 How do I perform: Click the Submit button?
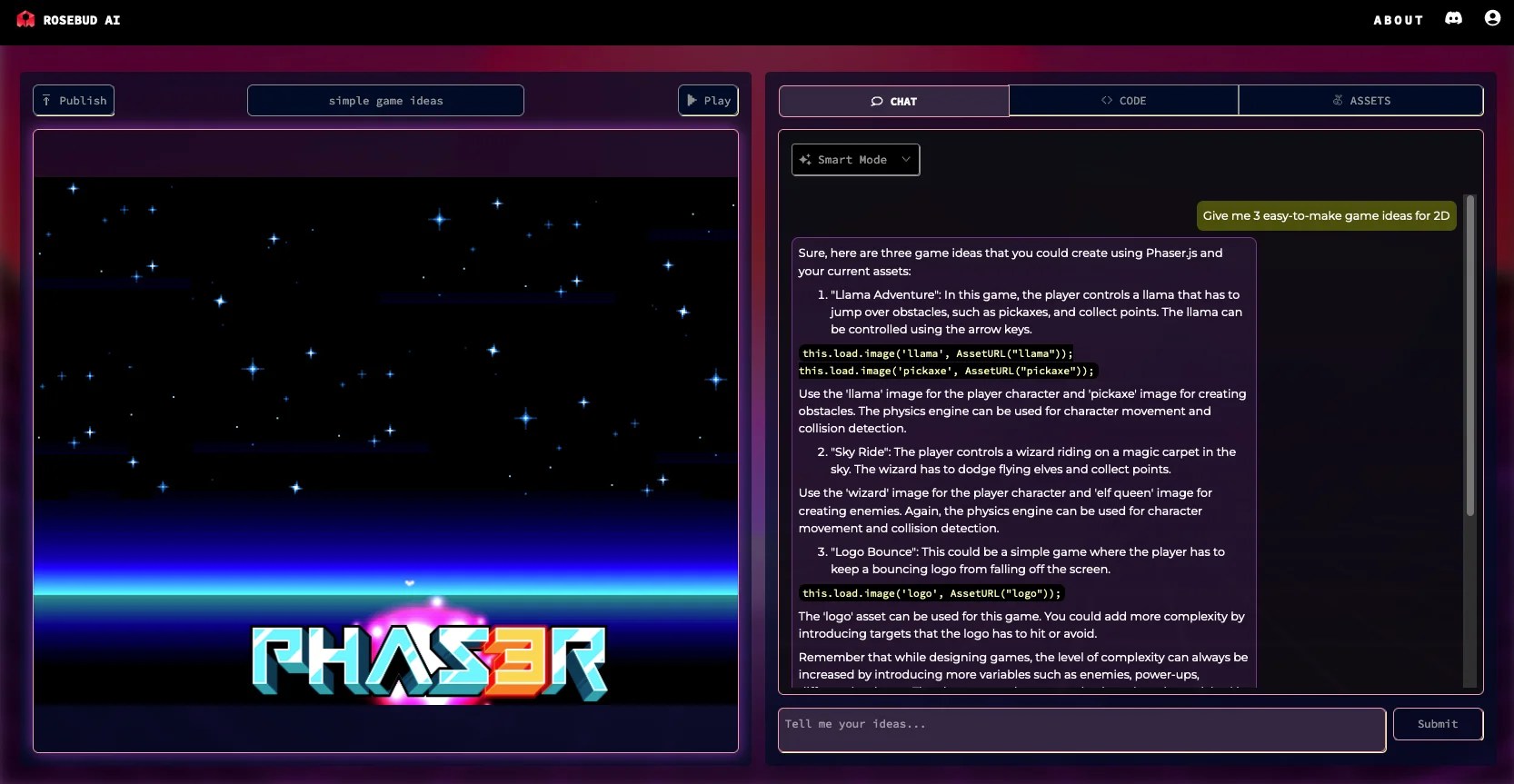[1438, 724]
